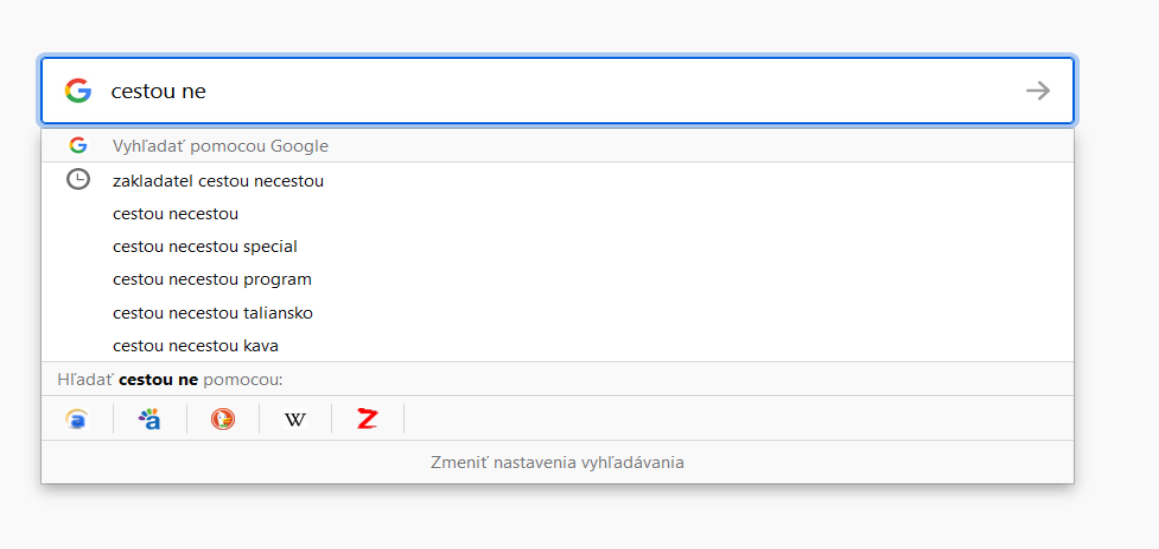Click the clock history icon
The width and height of the screenshot is (1159, 549).
78,180
